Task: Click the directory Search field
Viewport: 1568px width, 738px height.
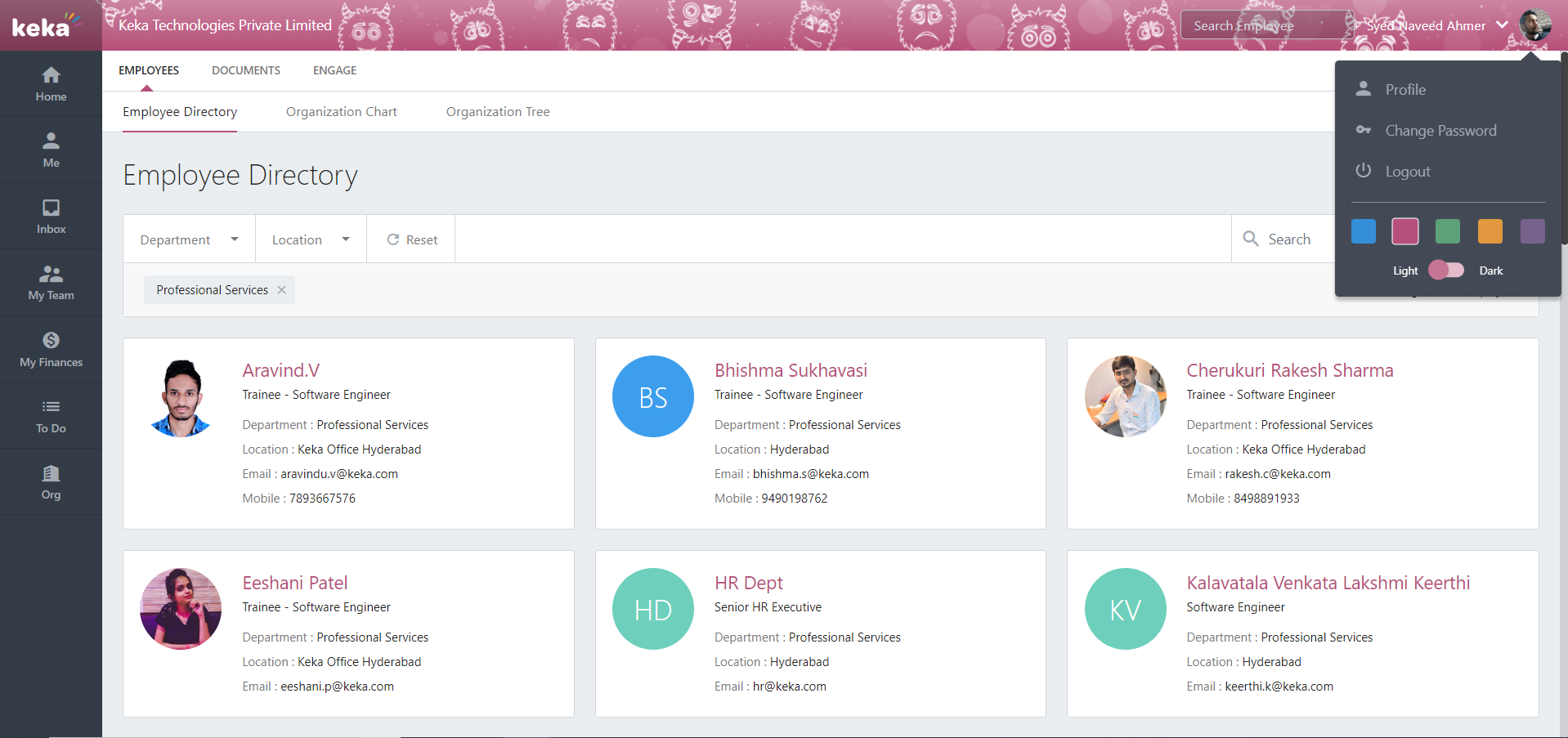Action: 1290,239
